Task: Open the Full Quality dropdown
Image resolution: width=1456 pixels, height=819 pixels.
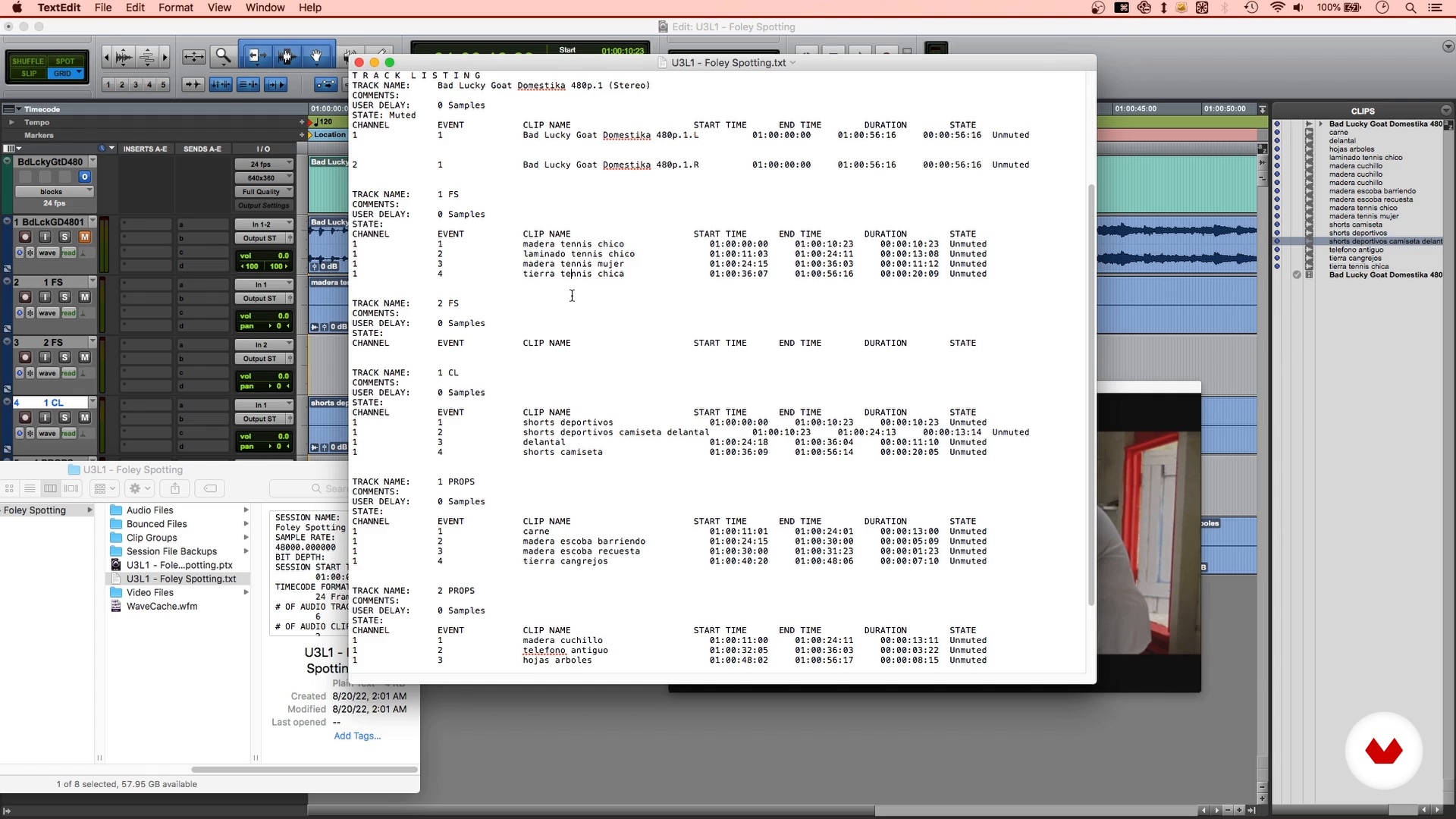Action: (x=263, y=192)
